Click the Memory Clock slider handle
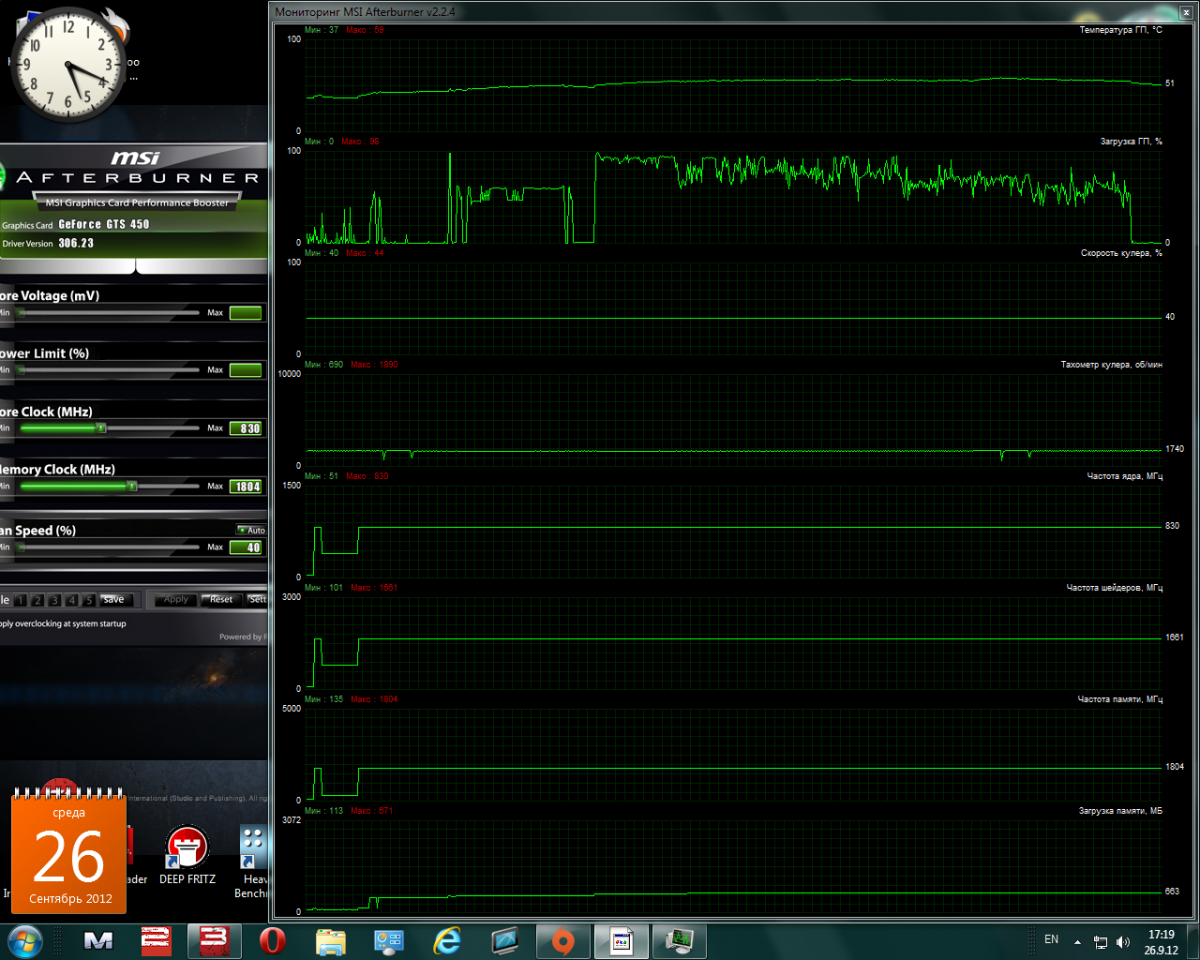Image resolution: width=1200 pixels, height=960 pixels. pyautogui.click(x=132, y=487)
